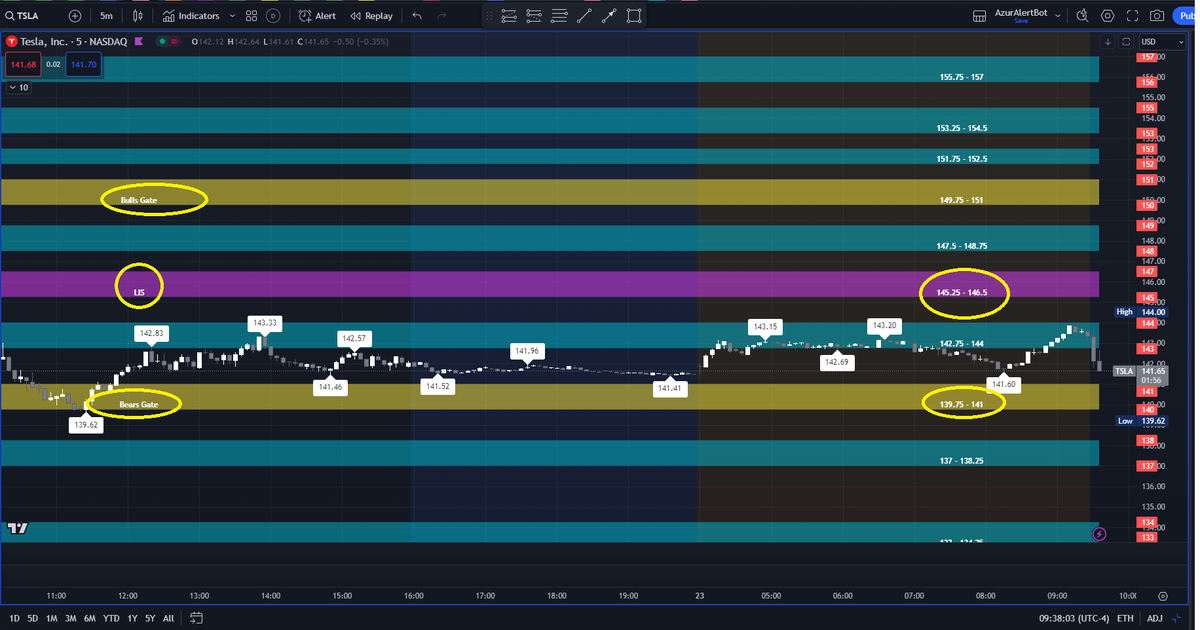Switch range to 6M
The height and width of the screenshot is (630, 1200).
tap(90, 618)
